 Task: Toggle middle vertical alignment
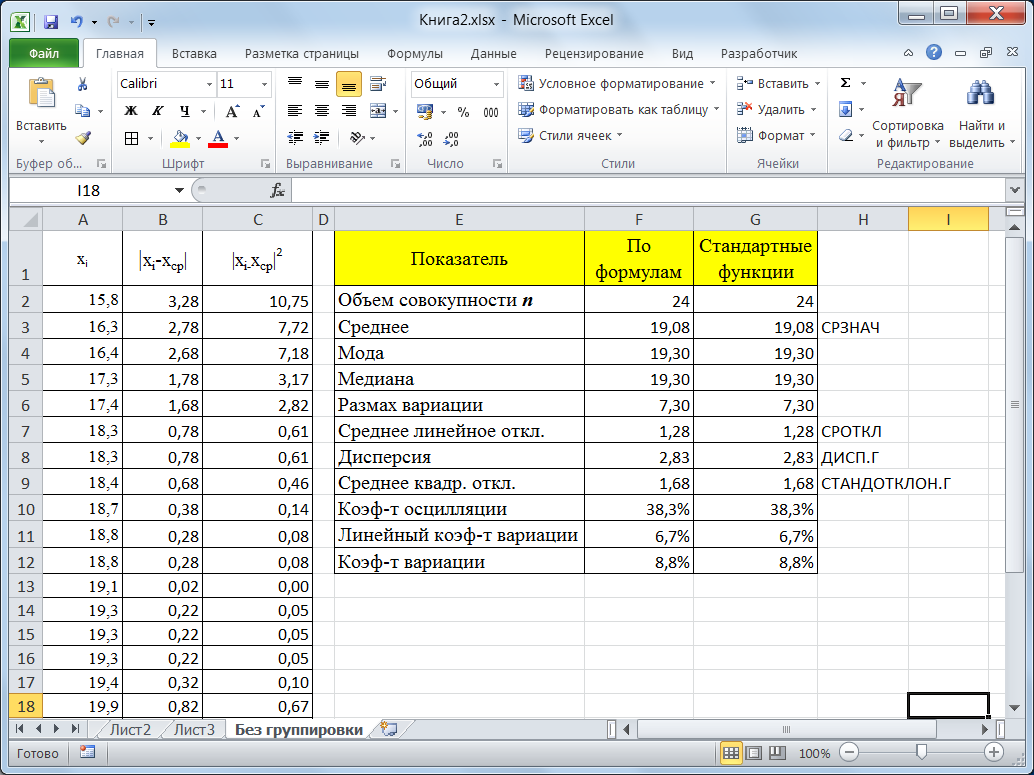(x=322, y=84)
